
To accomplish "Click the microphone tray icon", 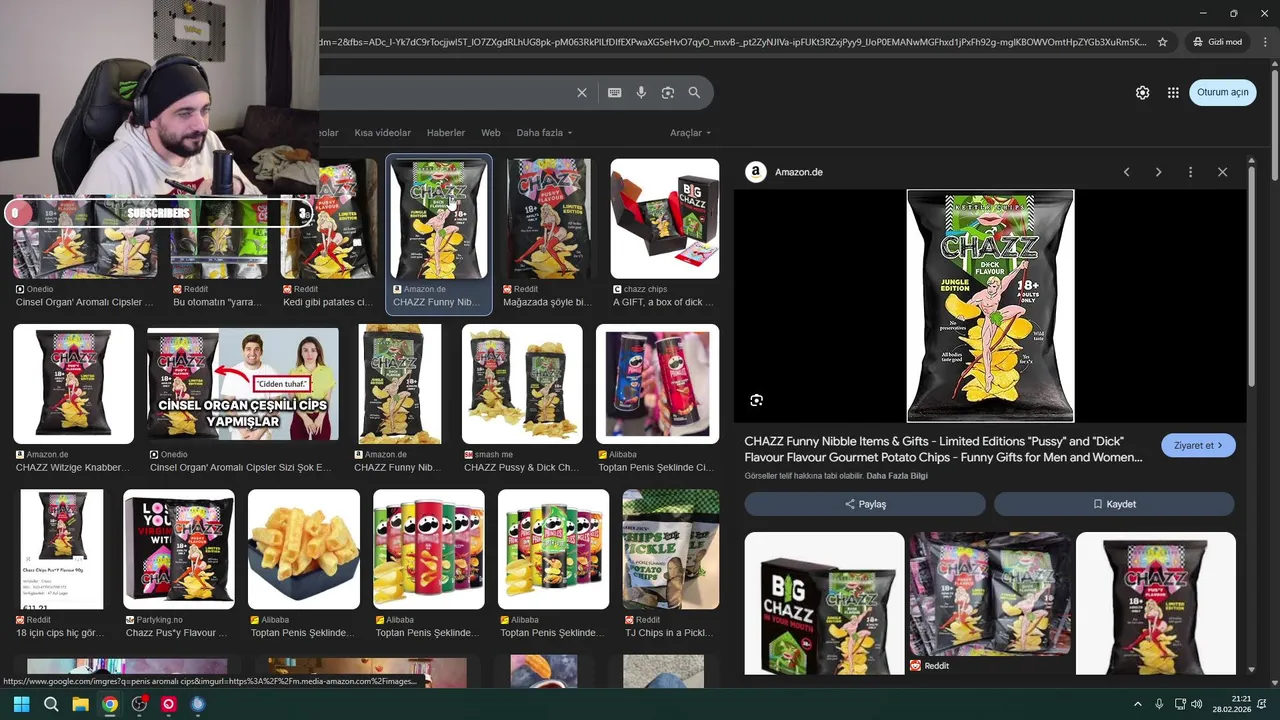I will (1159, 704).
